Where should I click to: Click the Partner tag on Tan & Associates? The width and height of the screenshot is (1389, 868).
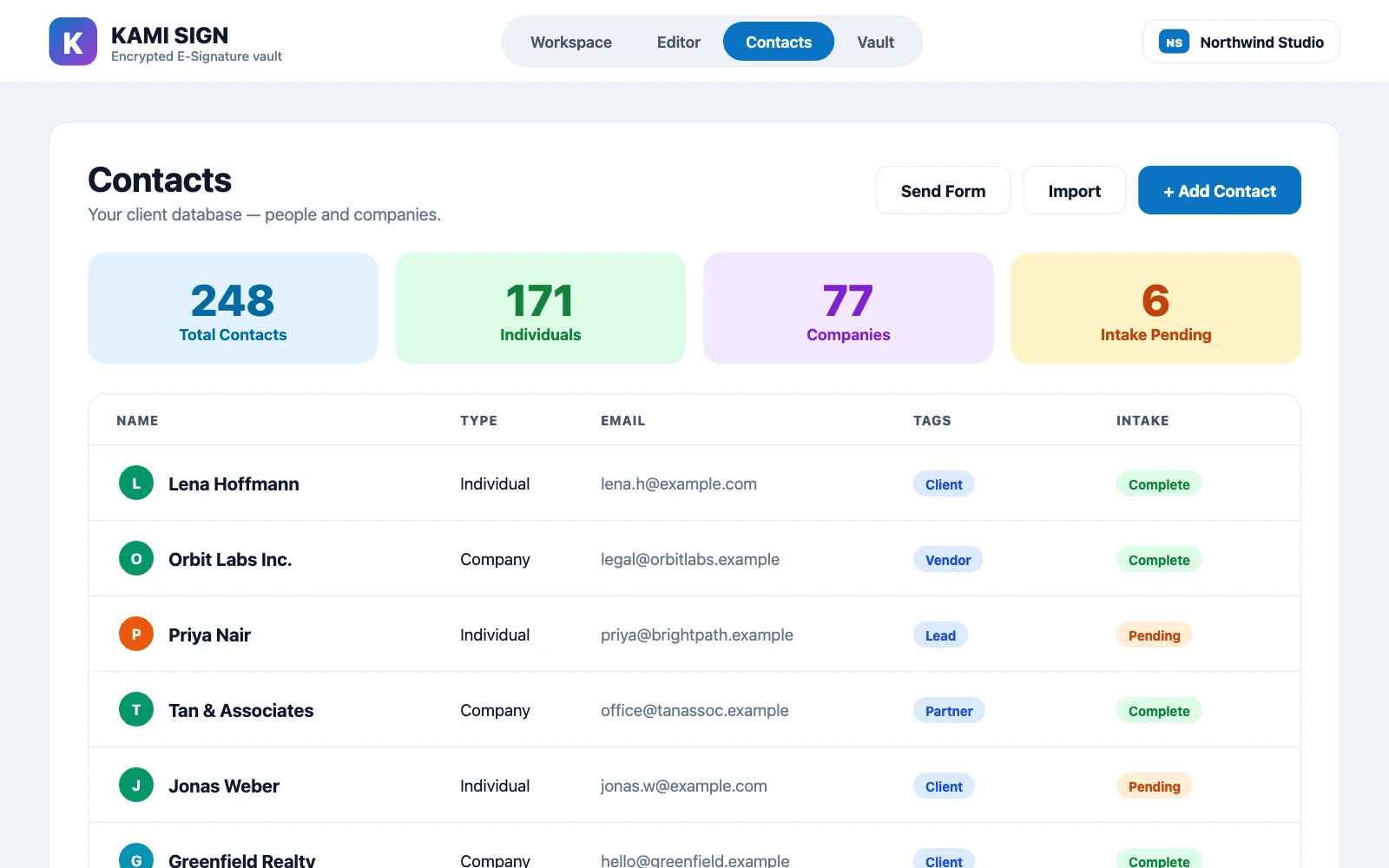click(x=949, y=711)
